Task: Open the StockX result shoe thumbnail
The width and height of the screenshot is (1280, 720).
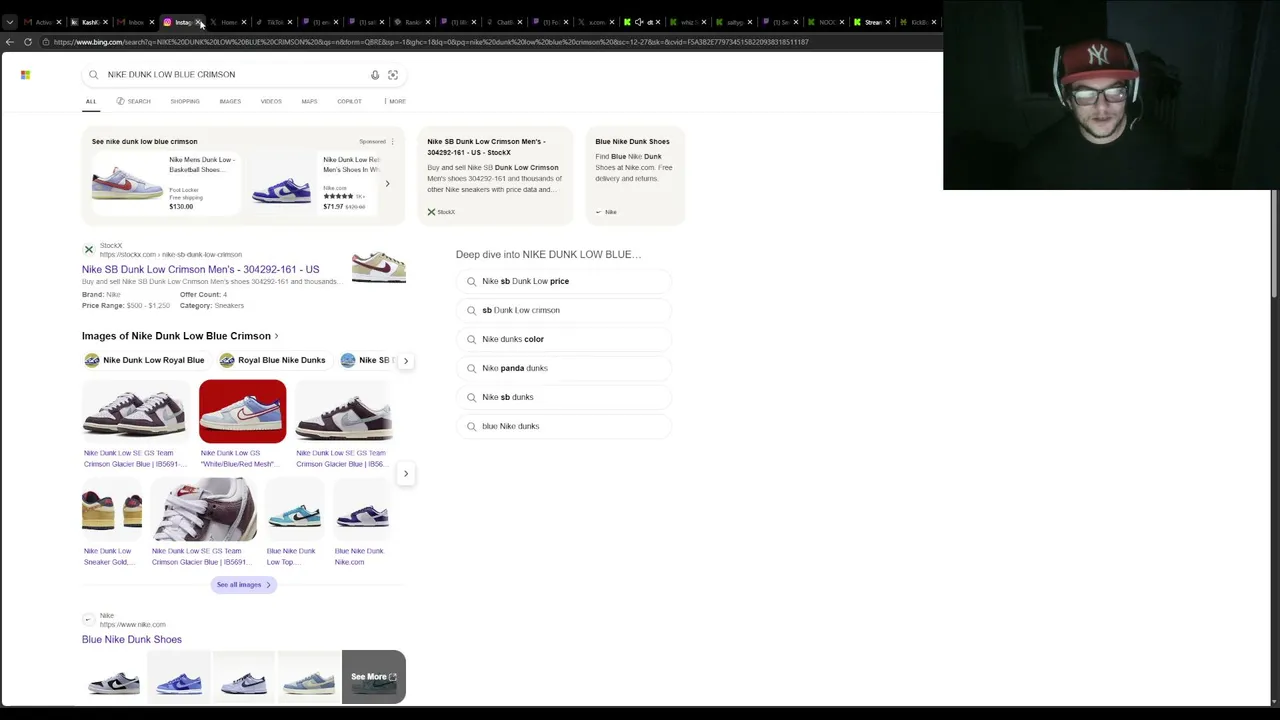Action: coord(379,266)
